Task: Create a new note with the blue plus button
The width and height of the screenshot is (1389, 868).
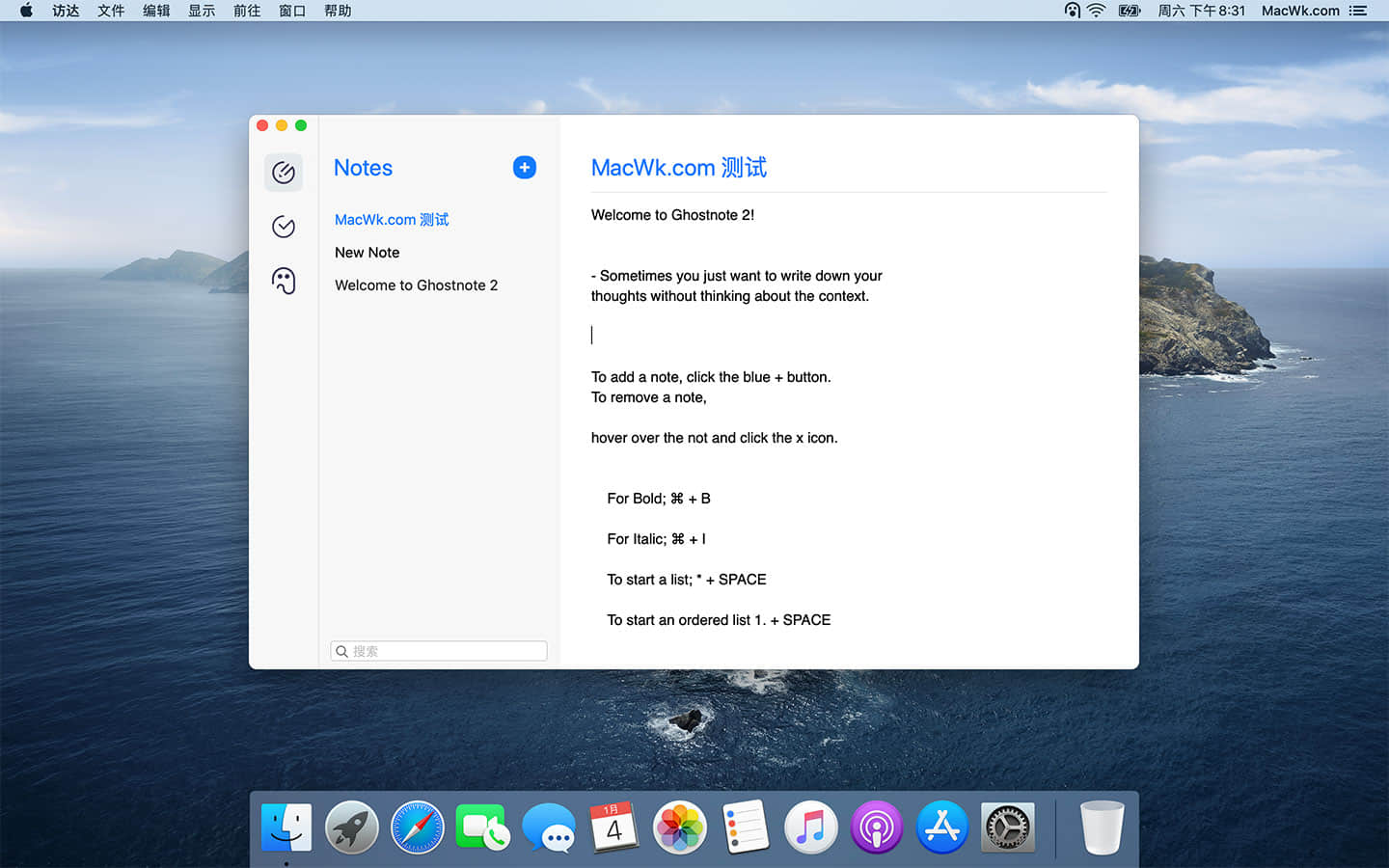Action: click(524, 167)
